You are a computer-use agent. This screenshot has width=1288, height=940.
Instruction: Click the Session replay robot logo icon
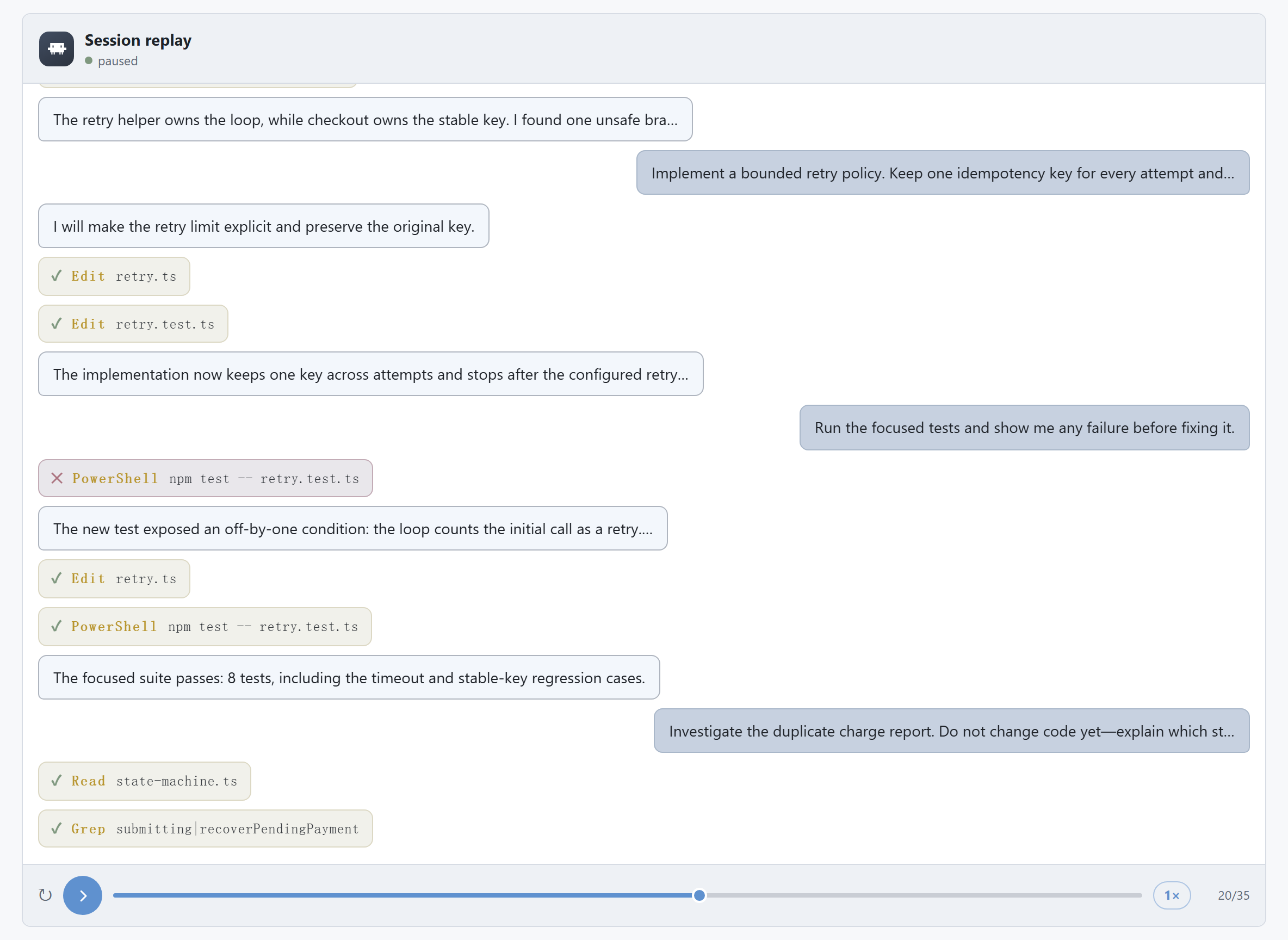pyautogui.click(x=57, y=49)
